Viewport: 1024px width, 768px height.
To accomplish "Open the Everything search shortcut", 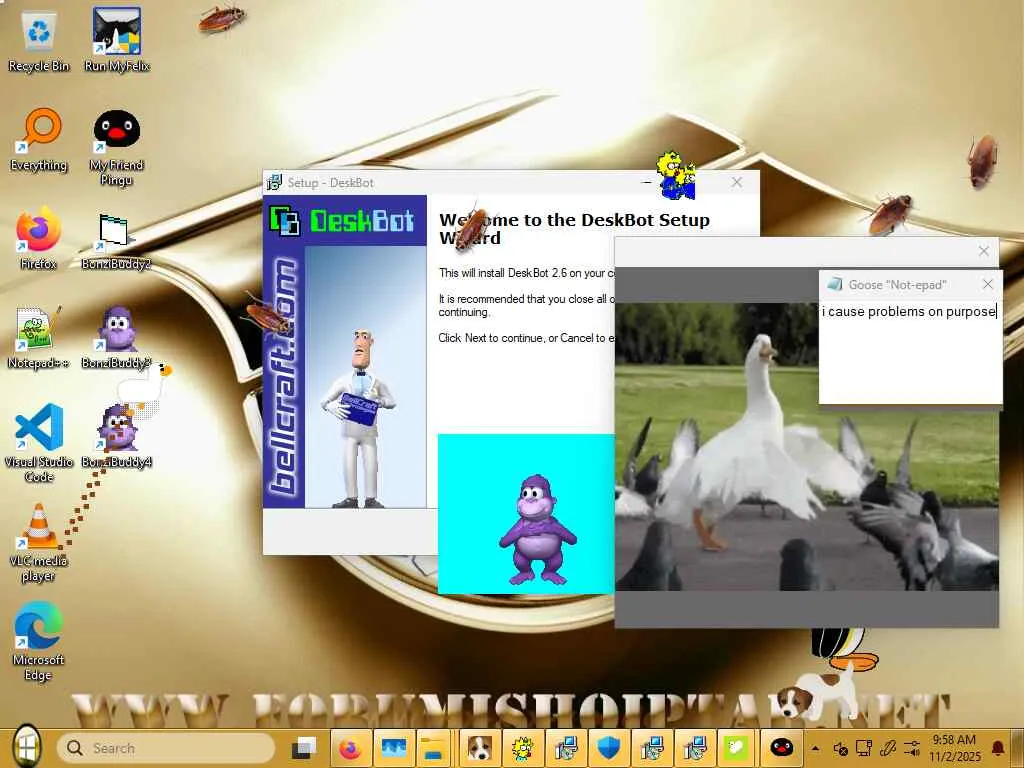I will click(39, 140).
